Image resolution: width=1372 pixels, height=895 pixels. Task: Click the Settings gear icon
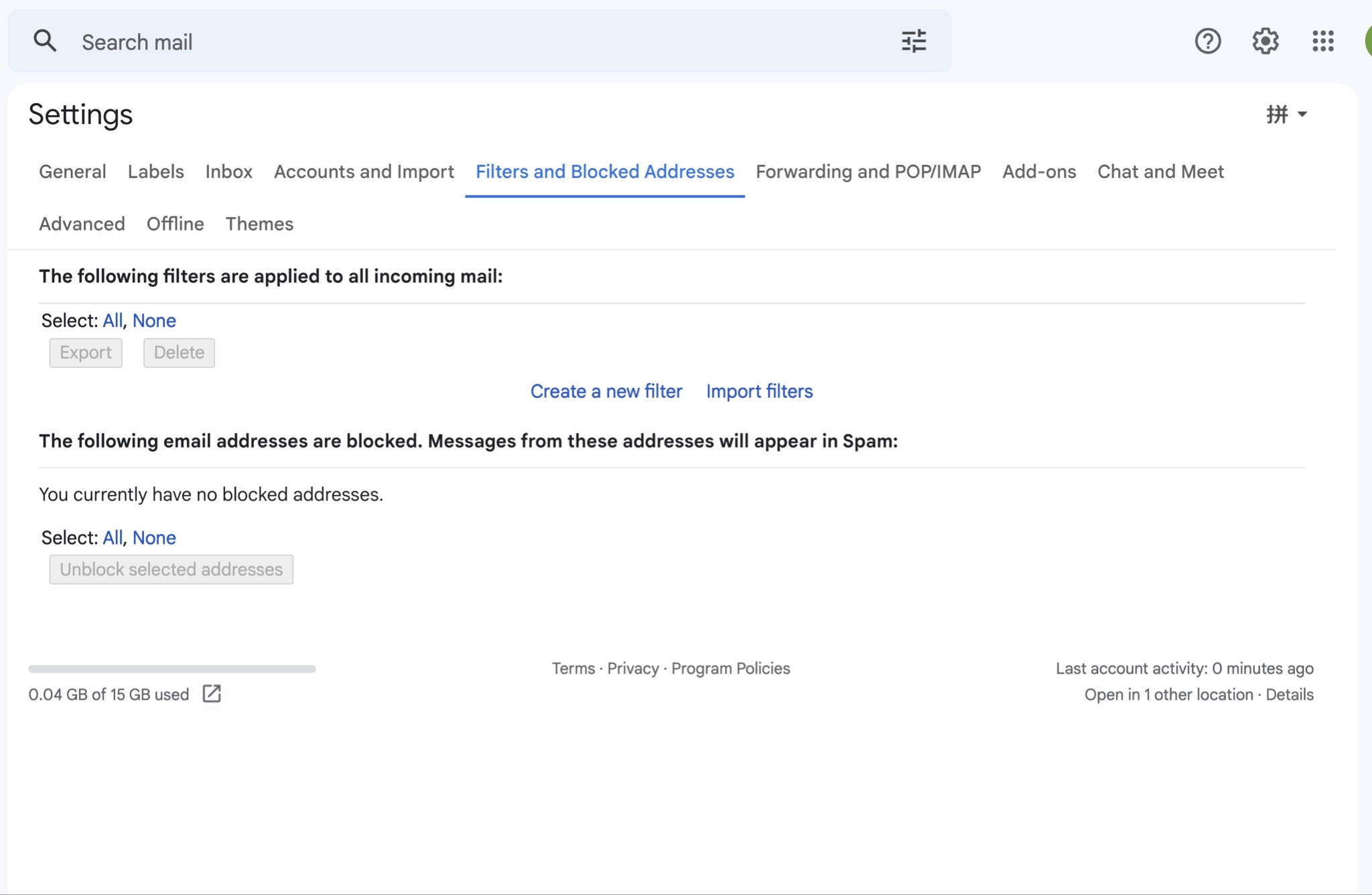1265,42
